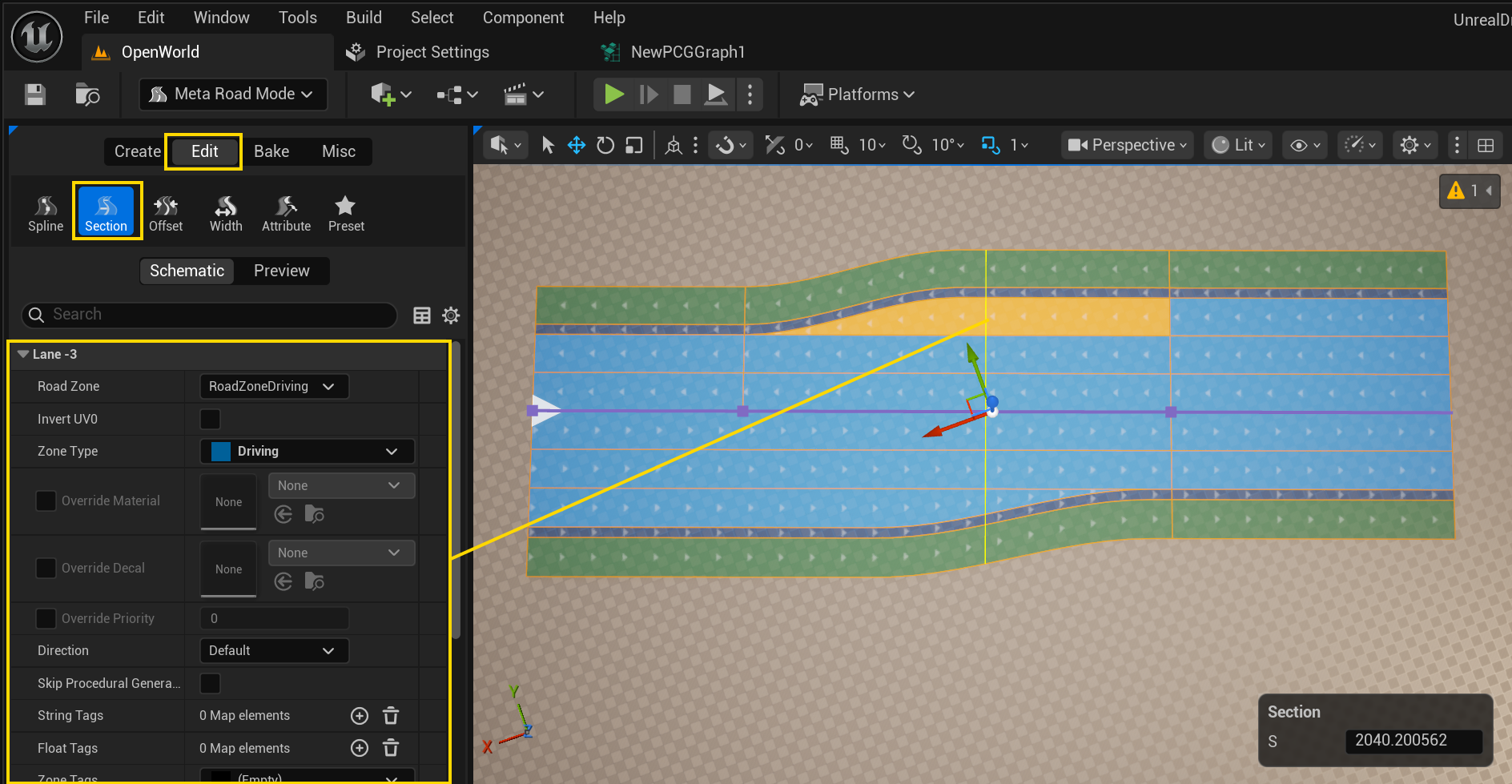Select the Preset star tool
The image size is (1512, 784).
(346, 214)
